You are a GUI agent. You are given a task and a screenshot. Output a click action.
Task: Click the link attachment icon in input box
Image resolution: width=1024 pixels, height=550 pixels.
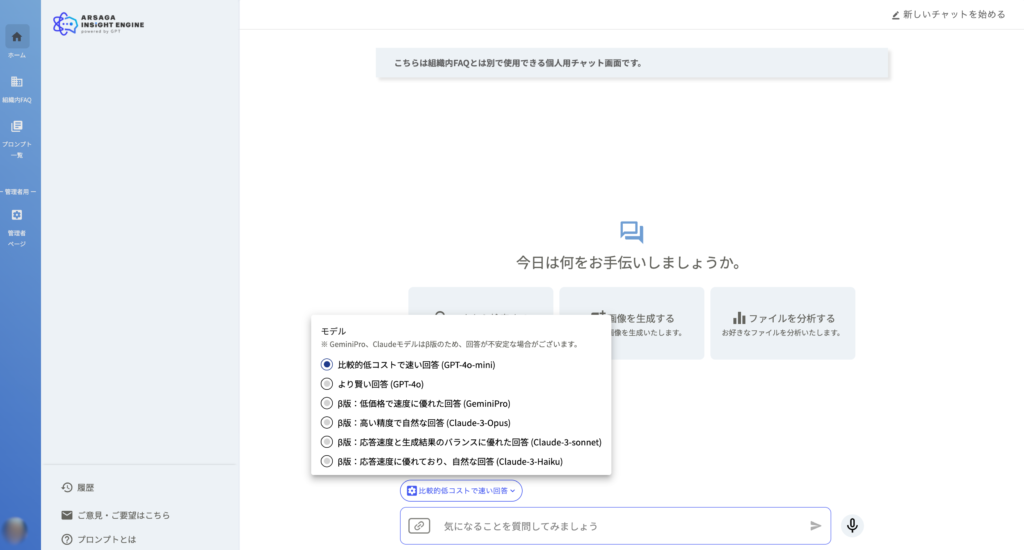pyautogui.click(x=419, y=526)
